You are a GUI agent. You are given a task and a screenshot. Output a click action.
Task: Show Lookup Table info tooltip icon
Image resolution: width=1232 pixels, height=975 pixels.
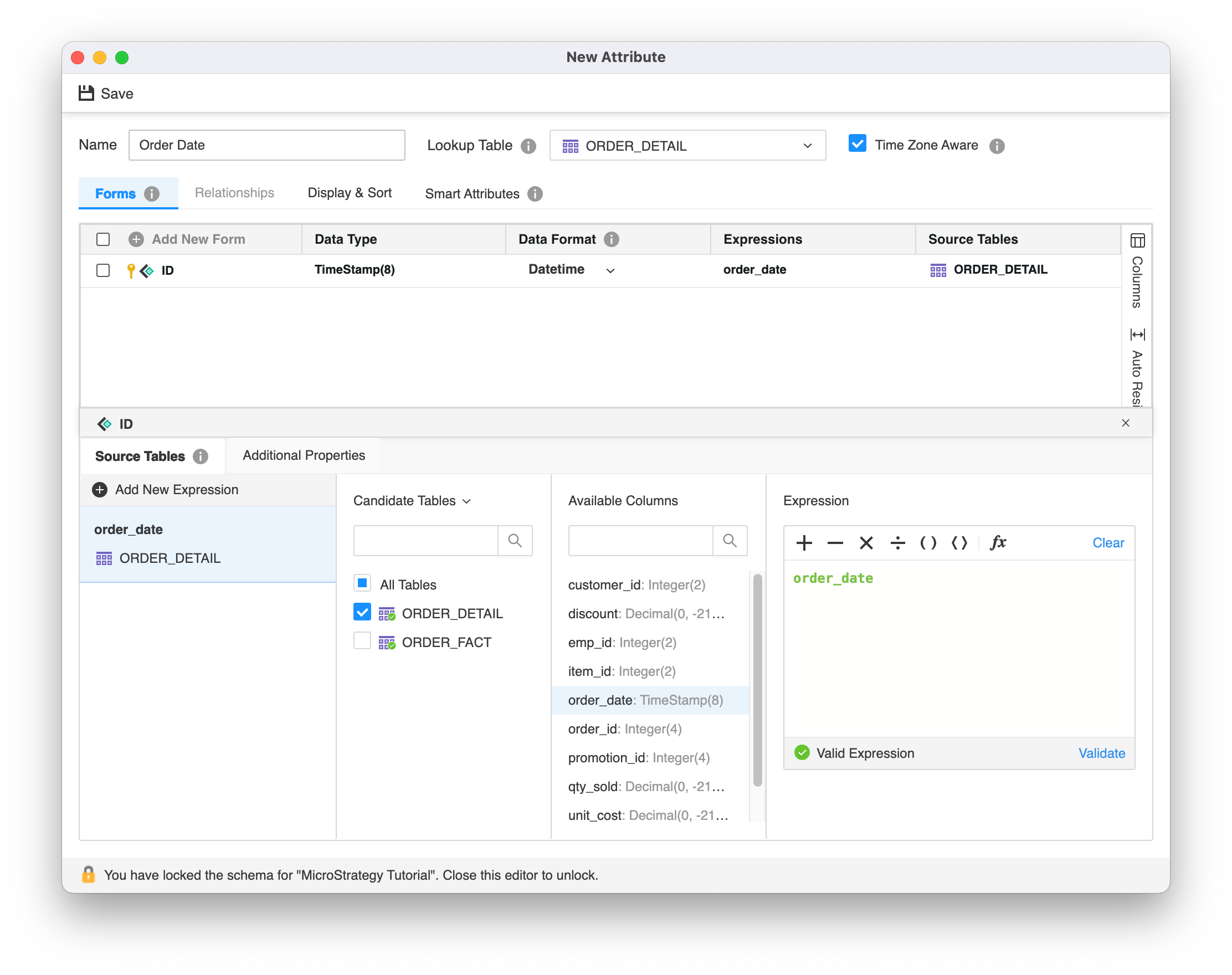(528, 146)
